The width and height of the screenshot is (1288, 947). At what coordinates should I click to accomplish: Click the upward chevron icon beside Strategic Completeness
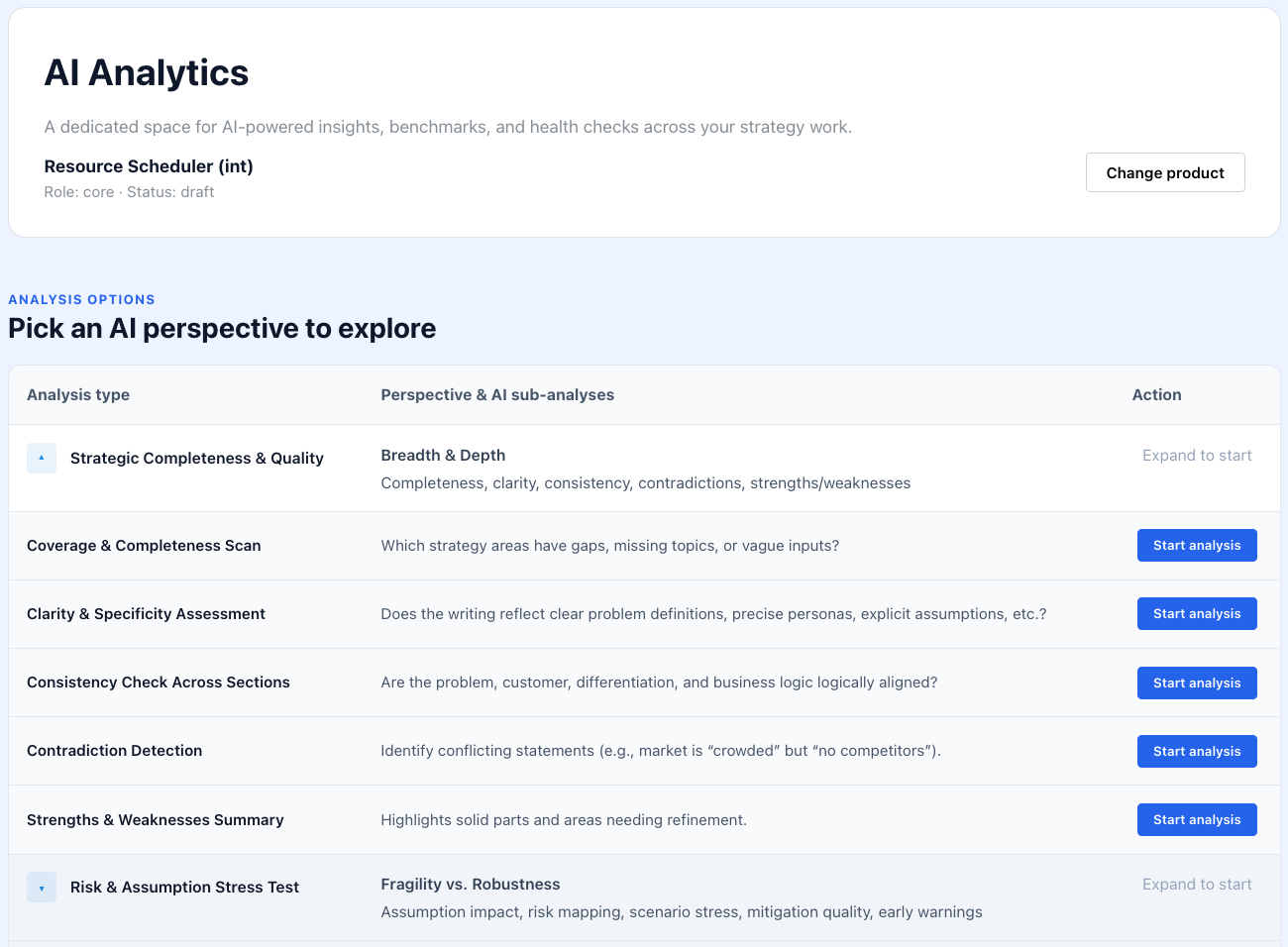[41, 458]
